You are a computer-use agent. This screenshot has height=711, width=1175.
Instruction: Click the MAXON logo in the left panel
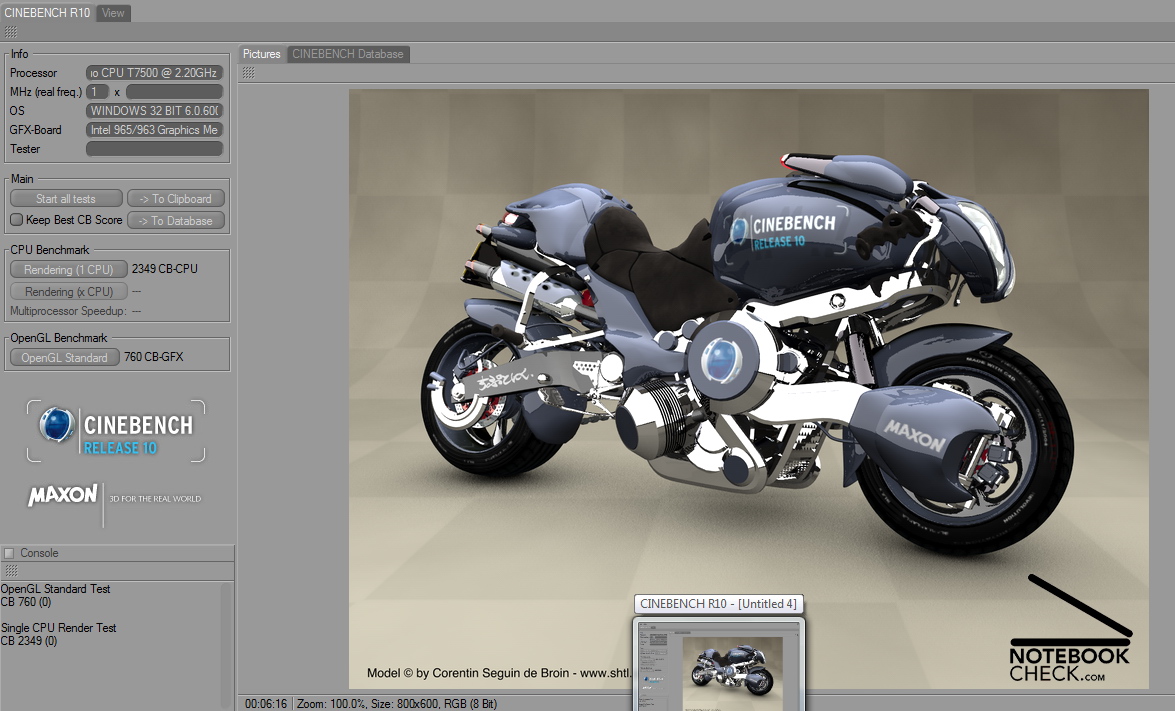tap(64, 496)
